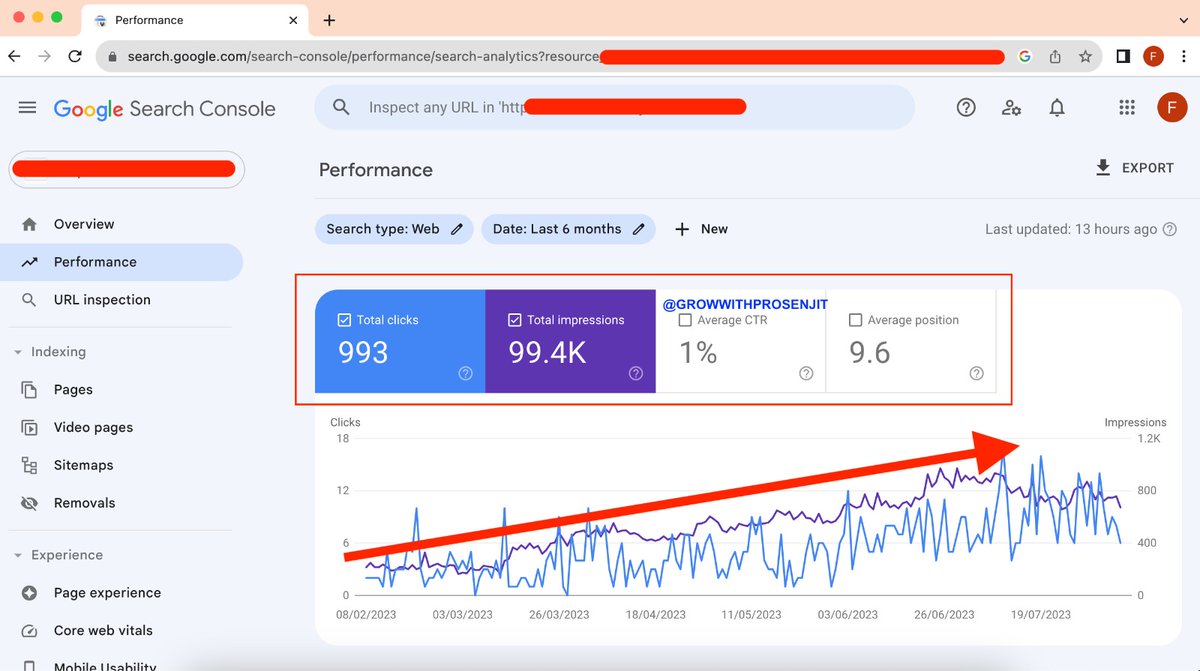The width and height of the screenshot is (1200, 671).
Task: Toggle the browser side panel icon
Action: (1123, 57)
